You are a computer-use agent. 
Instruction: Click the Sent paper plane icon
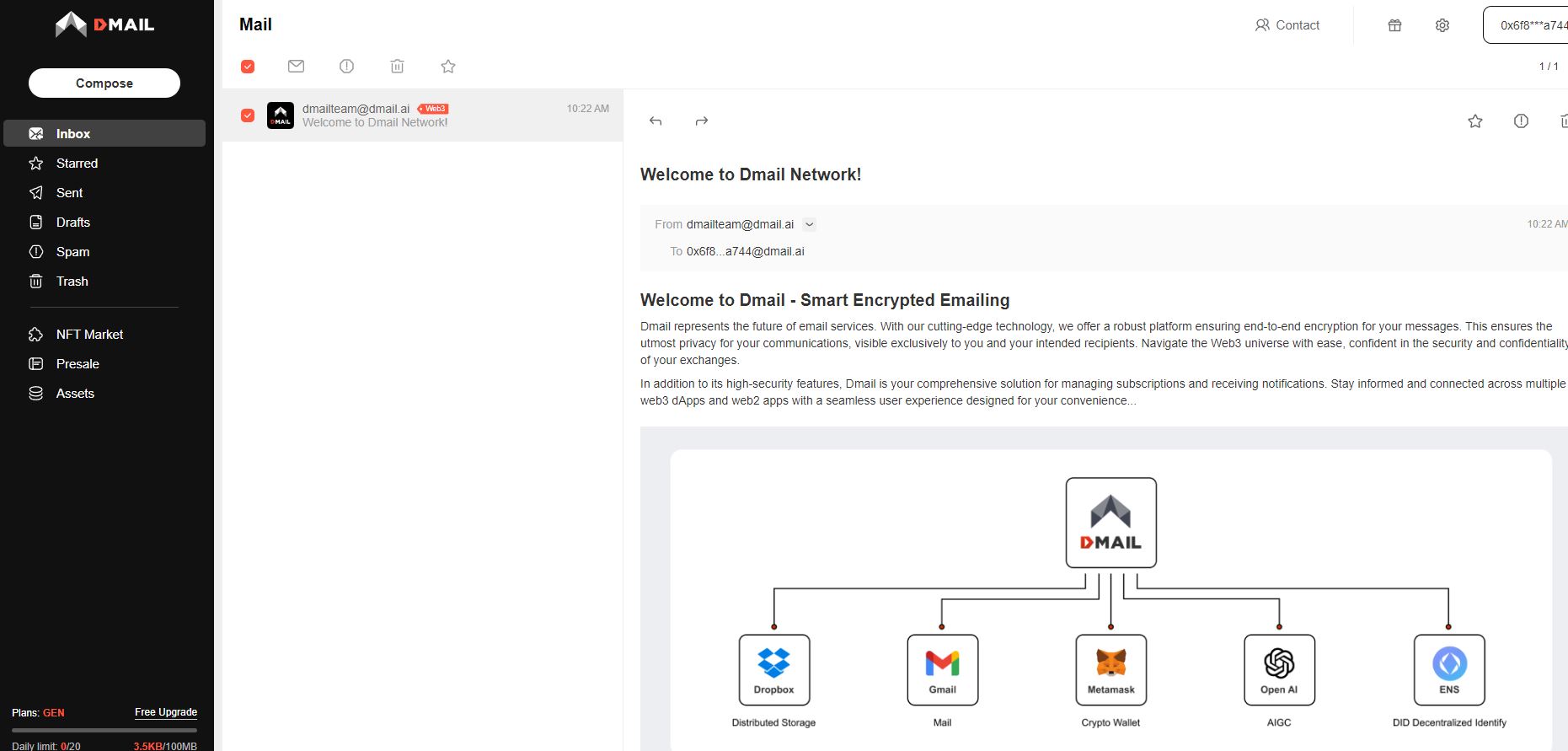35,192
